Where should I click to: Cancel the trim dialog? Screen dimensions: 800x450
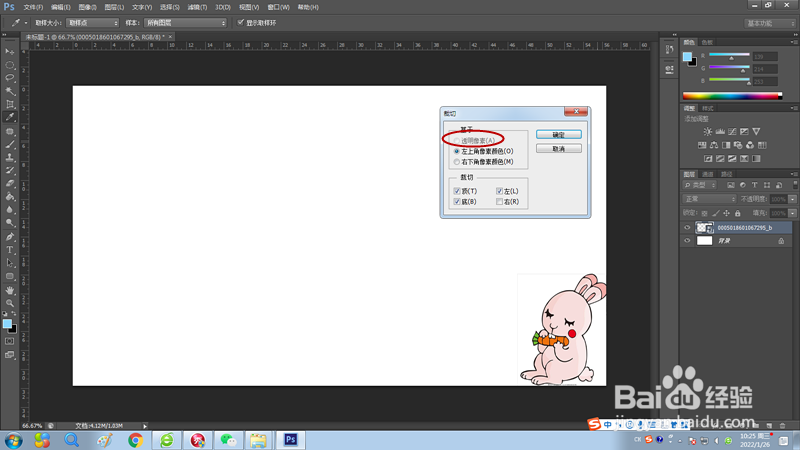click(x=559, y=149)
